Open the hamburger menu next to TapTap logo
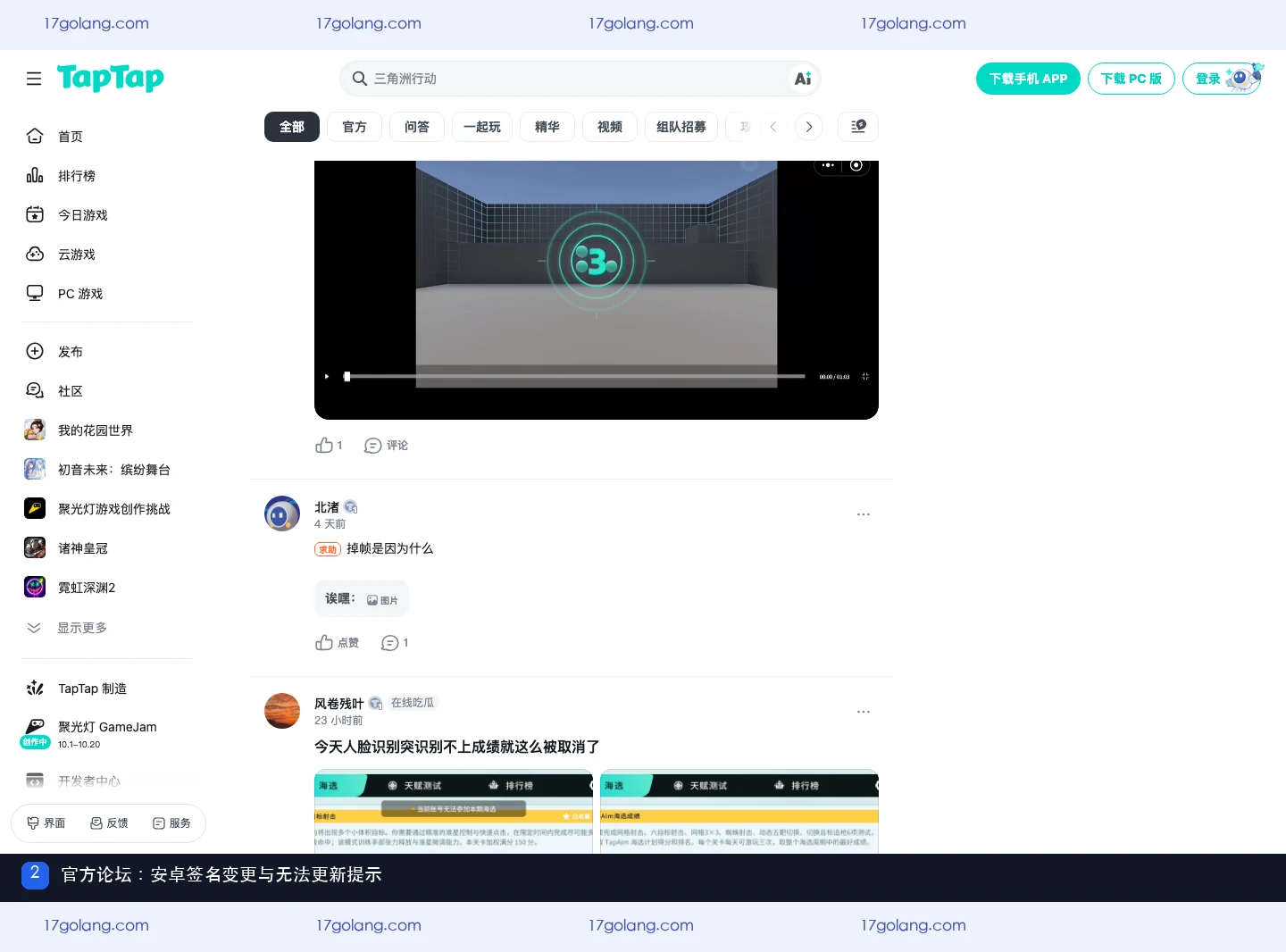The height and width of the screenshot is (952, 1286). pos(34,79)
